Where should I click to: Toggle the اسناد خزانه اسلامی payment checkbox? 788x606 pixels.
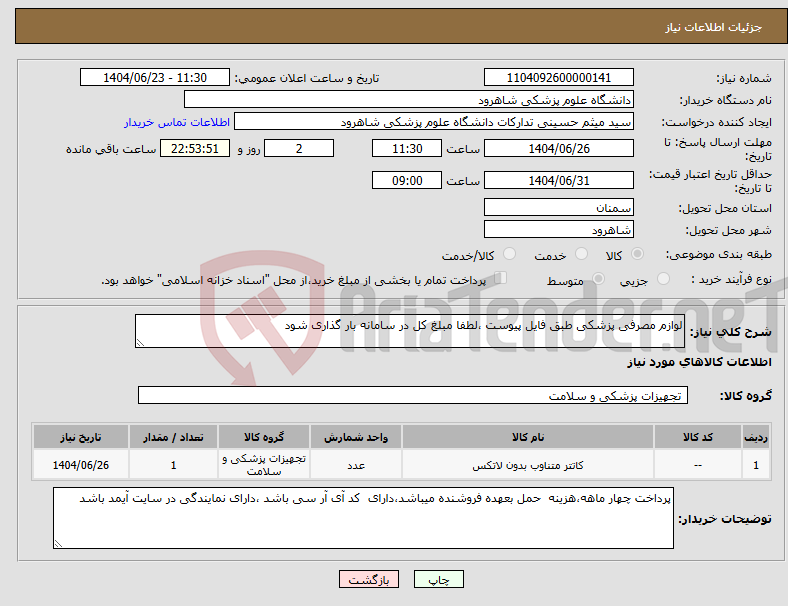tap(501, 278)
